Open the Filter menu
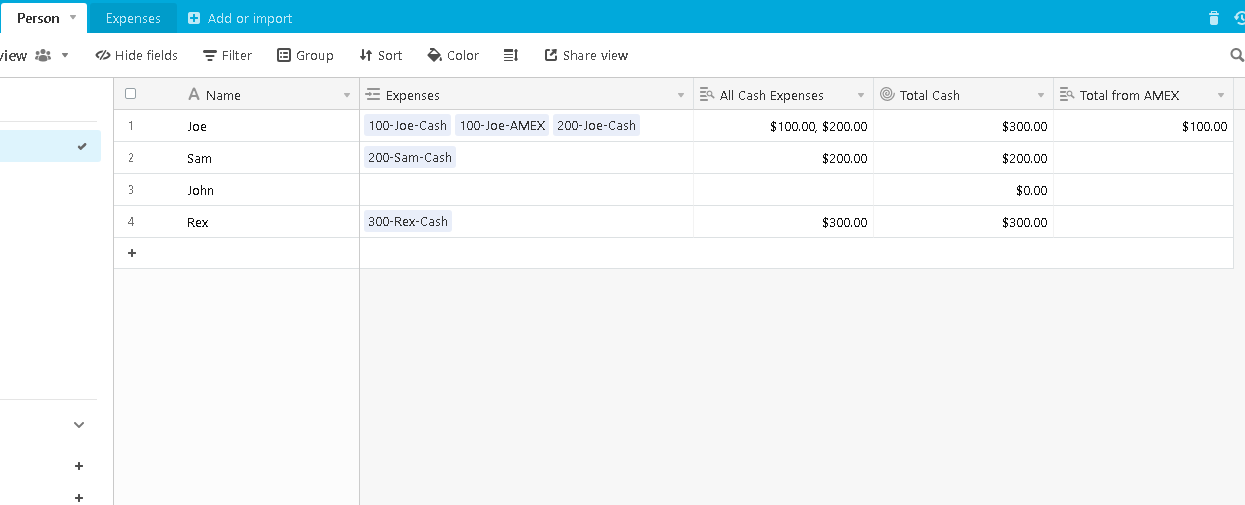Screen dimensions: 1245x505 227,55
